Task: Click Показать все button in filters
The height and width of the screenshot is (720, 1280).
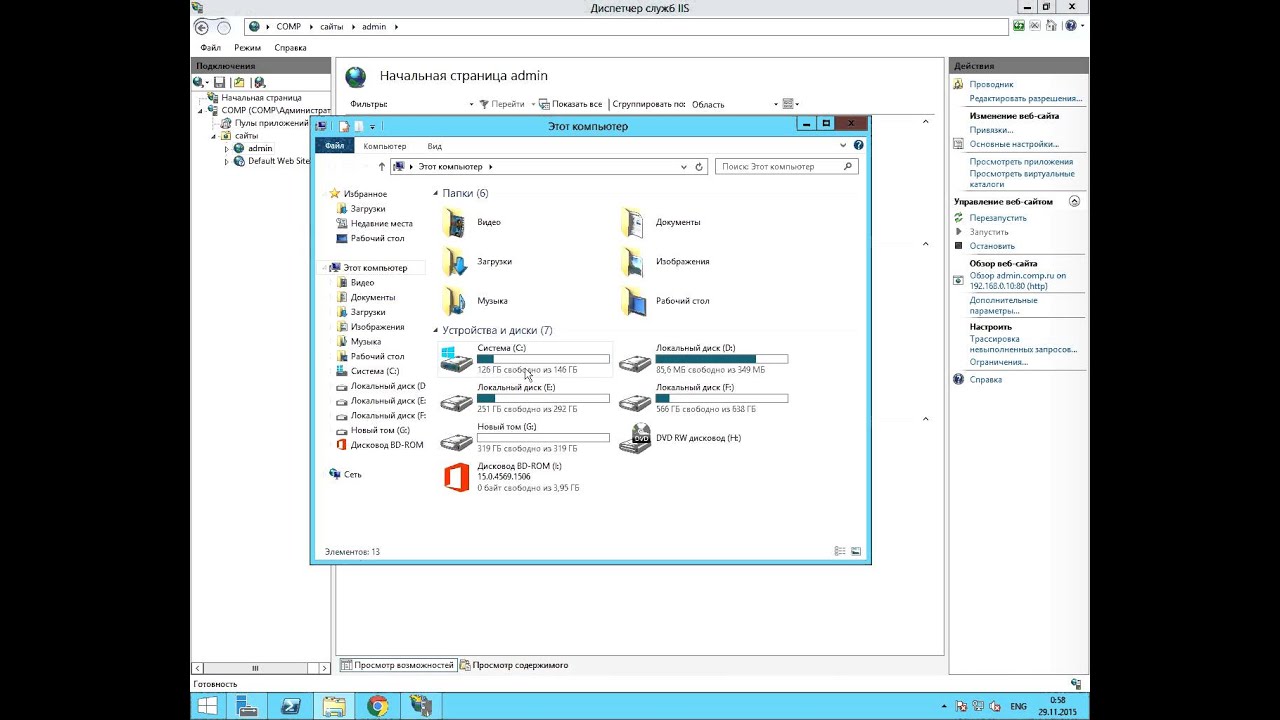Action: pyautogui.click(x=570, y=104)
